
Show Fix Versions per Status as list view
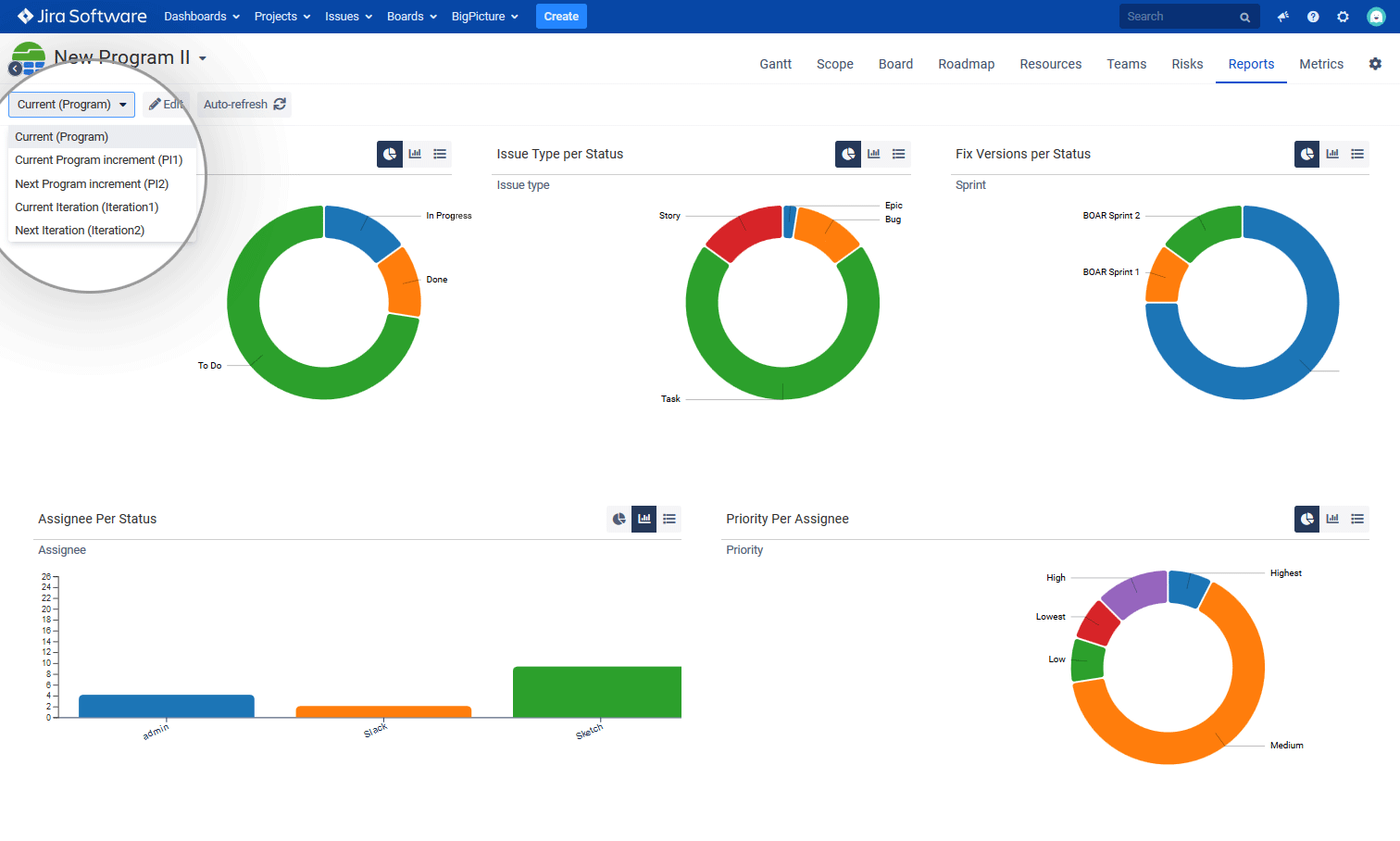pyautogui.click(x=1357, y=154)
